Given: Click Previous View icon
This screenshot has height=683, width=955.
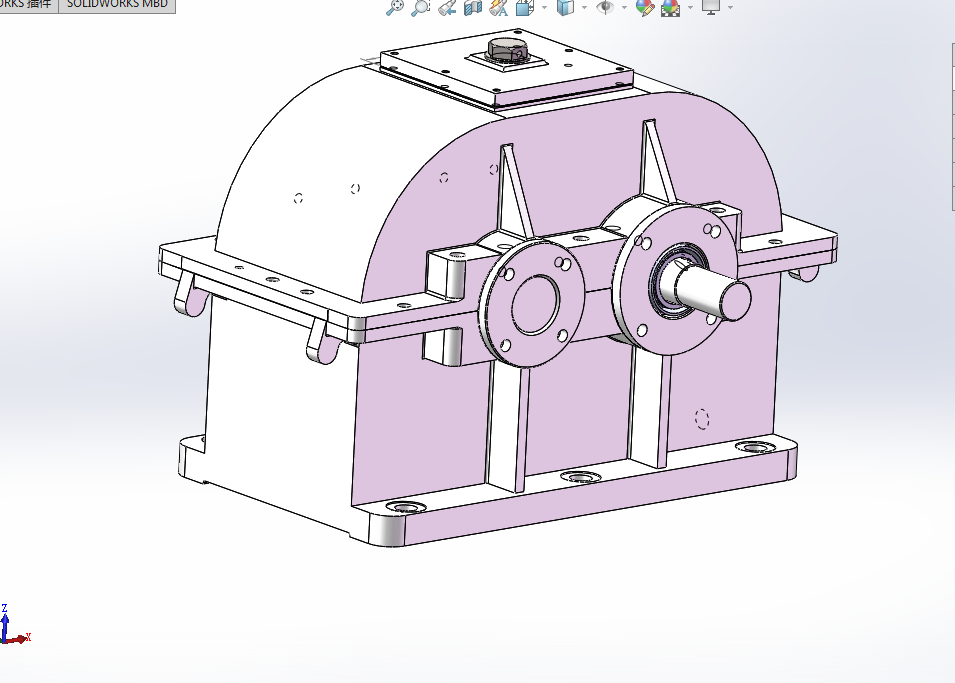Looking at the screenshot, I should 447,7.
